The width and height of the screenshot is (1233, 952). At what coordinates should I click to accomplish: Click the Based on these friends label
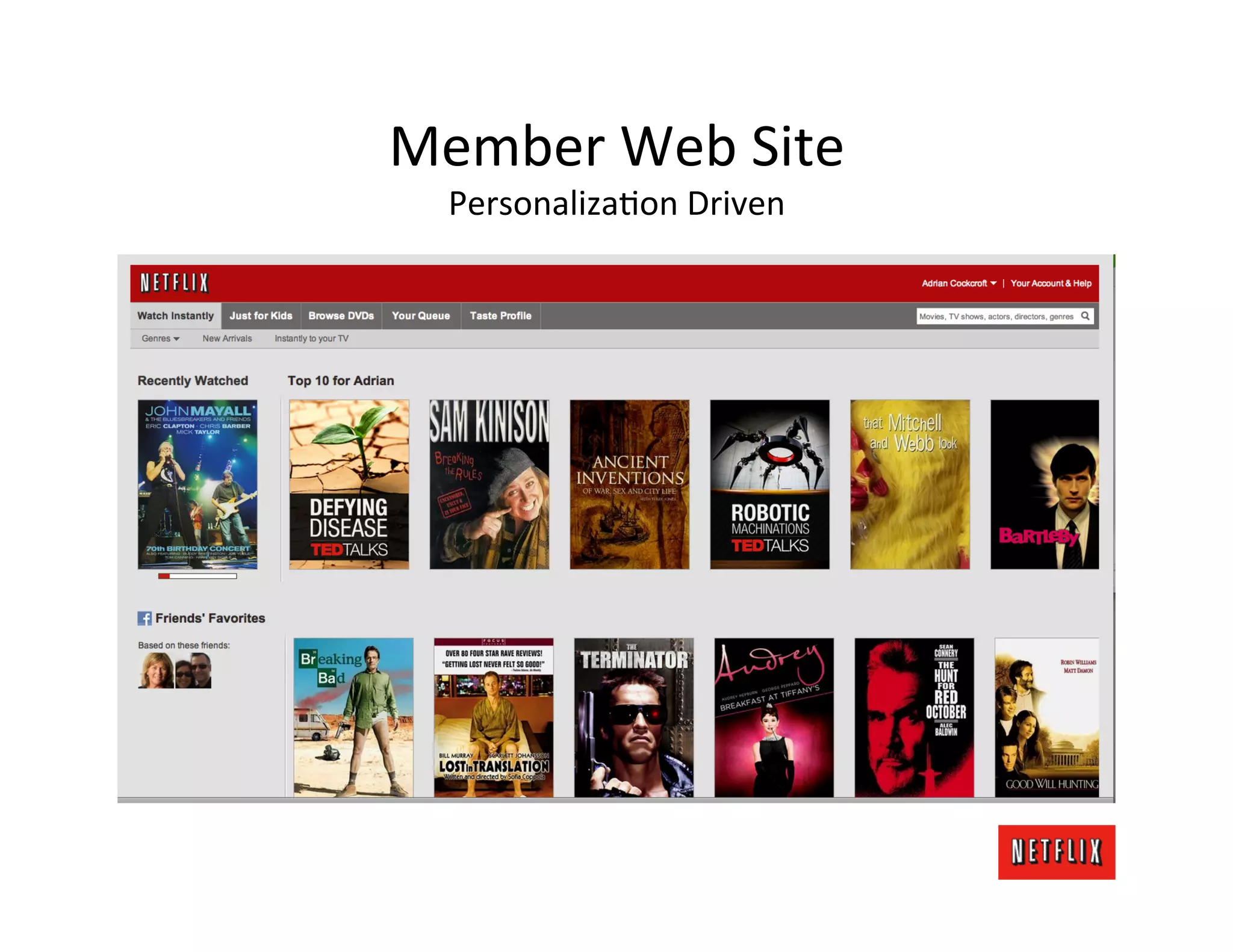(184, 645)
